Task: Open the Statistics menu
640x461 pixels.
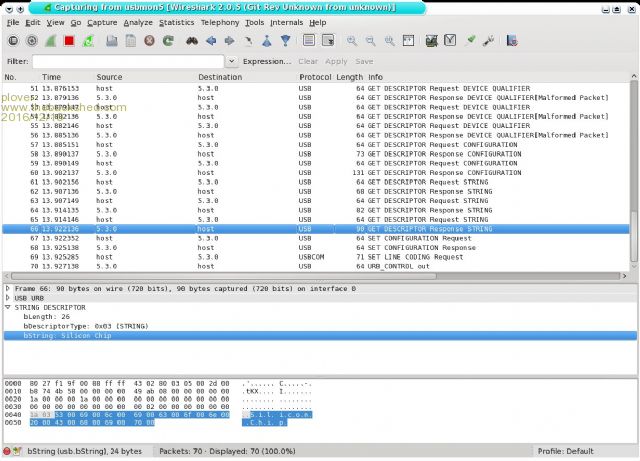Action: pyautogui.click(x=177, y=22)
